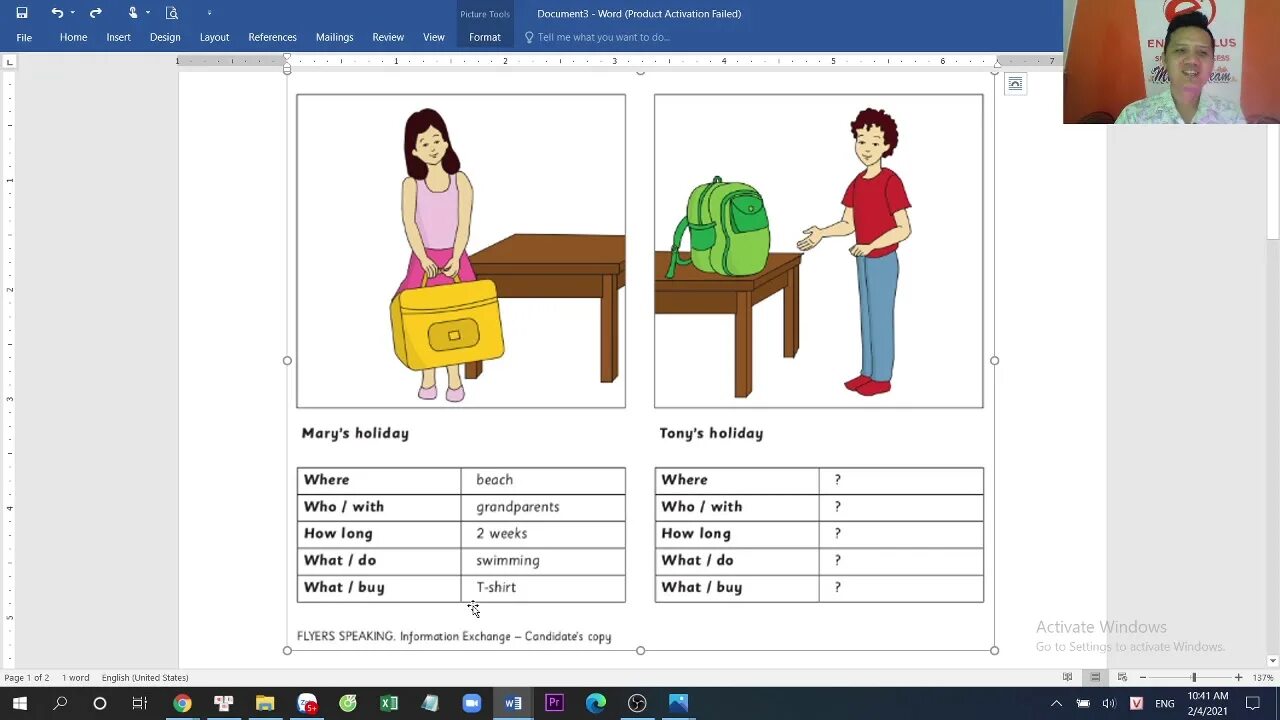
Task: Open Task View on the taskbar
Action: point(140,704)
